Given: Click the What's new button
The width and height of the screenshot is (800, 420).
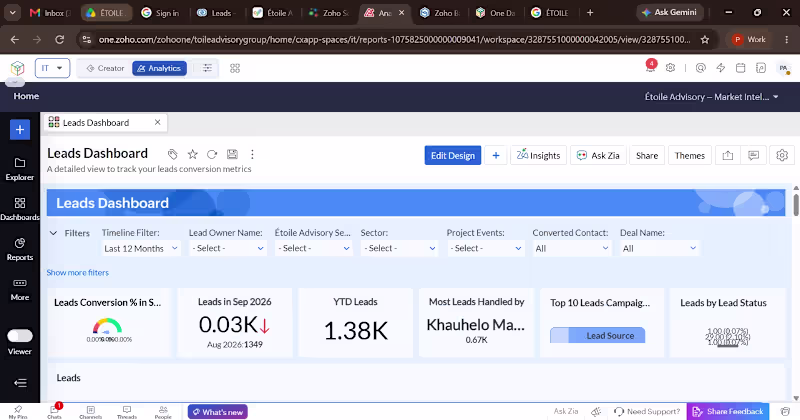Looking at the screenshot, I should 217,412.
